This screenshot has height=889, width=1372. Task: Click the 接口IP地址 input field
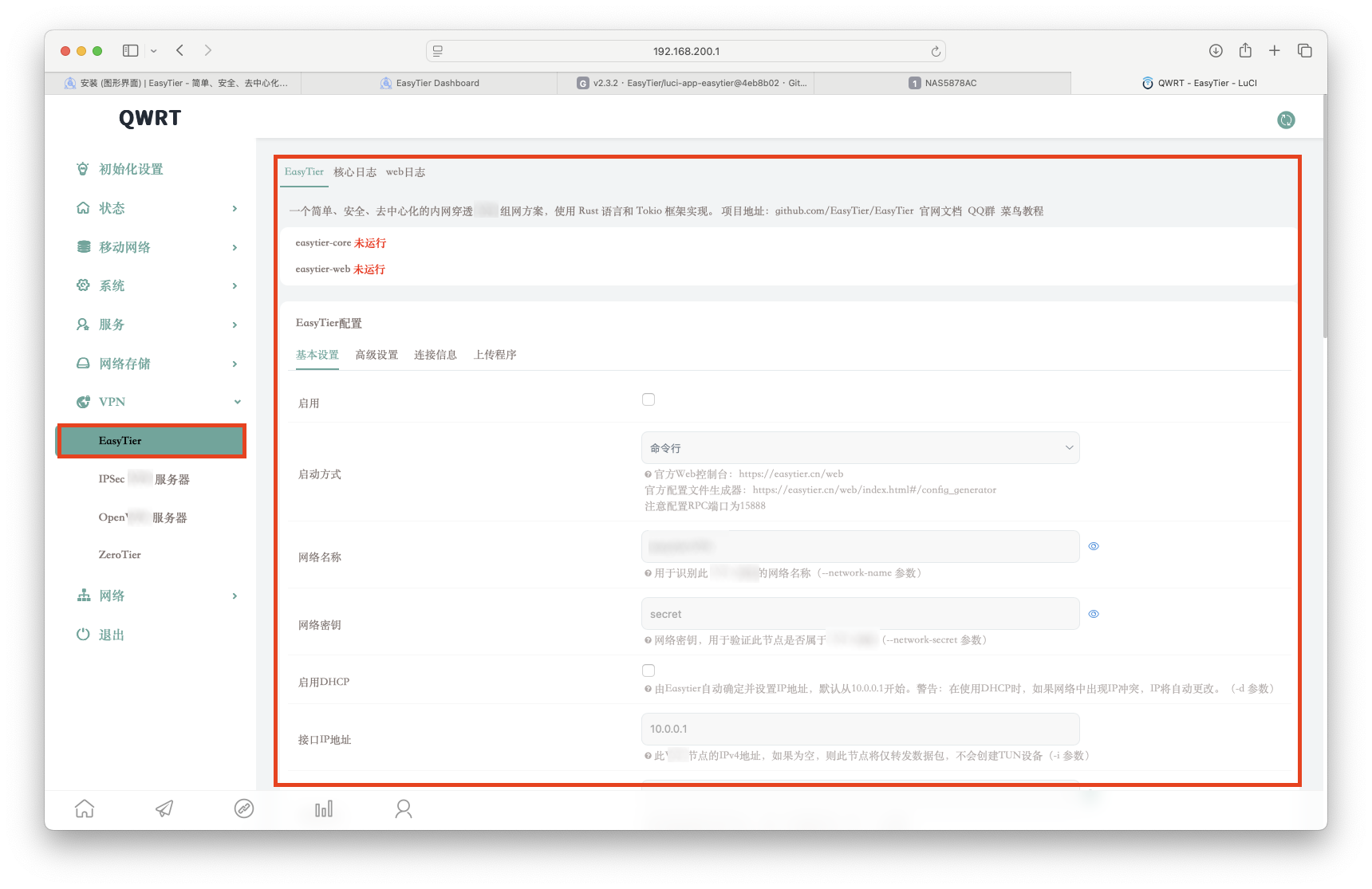coord(860,729)
